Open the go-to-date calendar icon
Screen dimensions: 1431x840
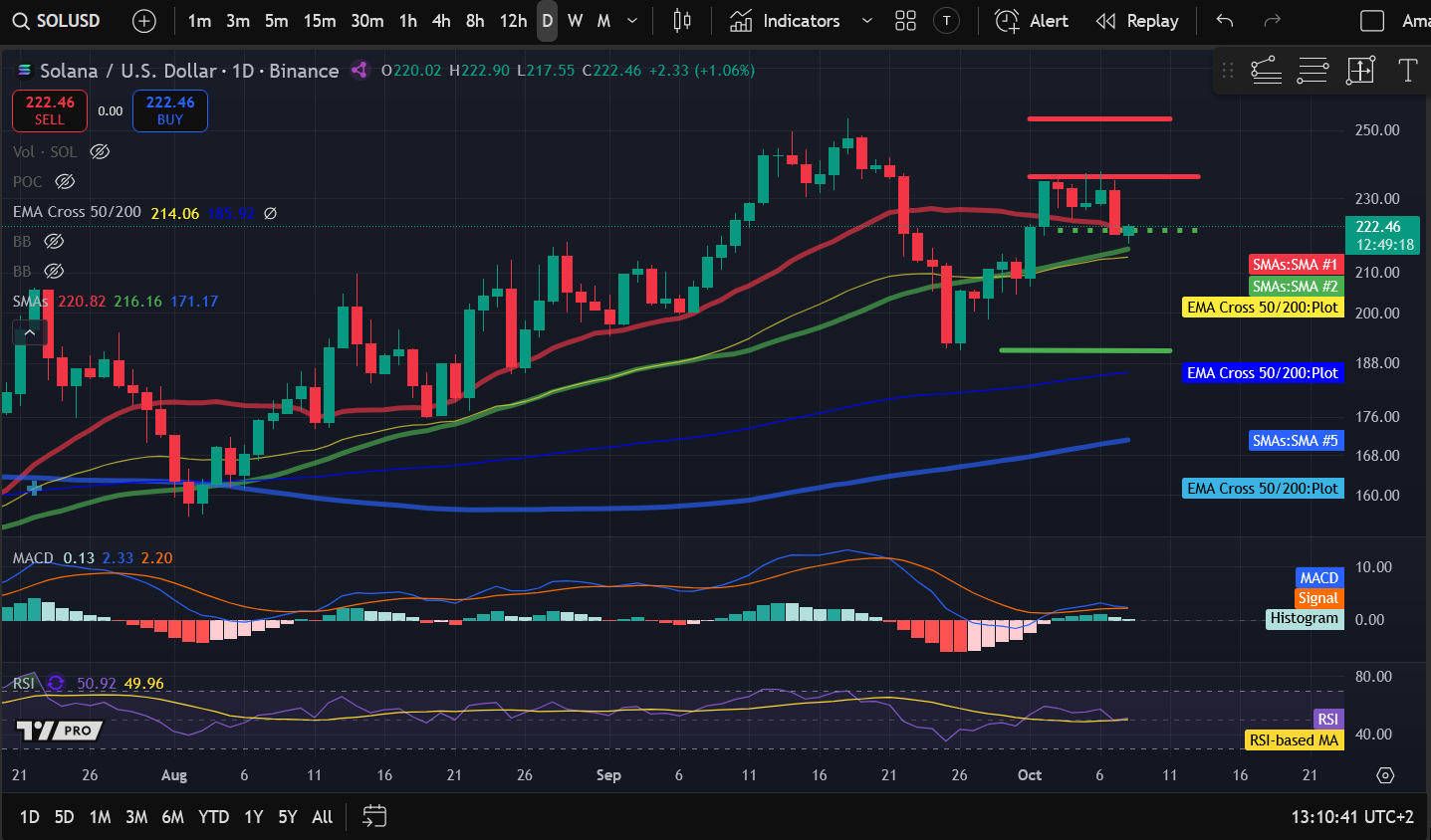[x=374, y=816]
